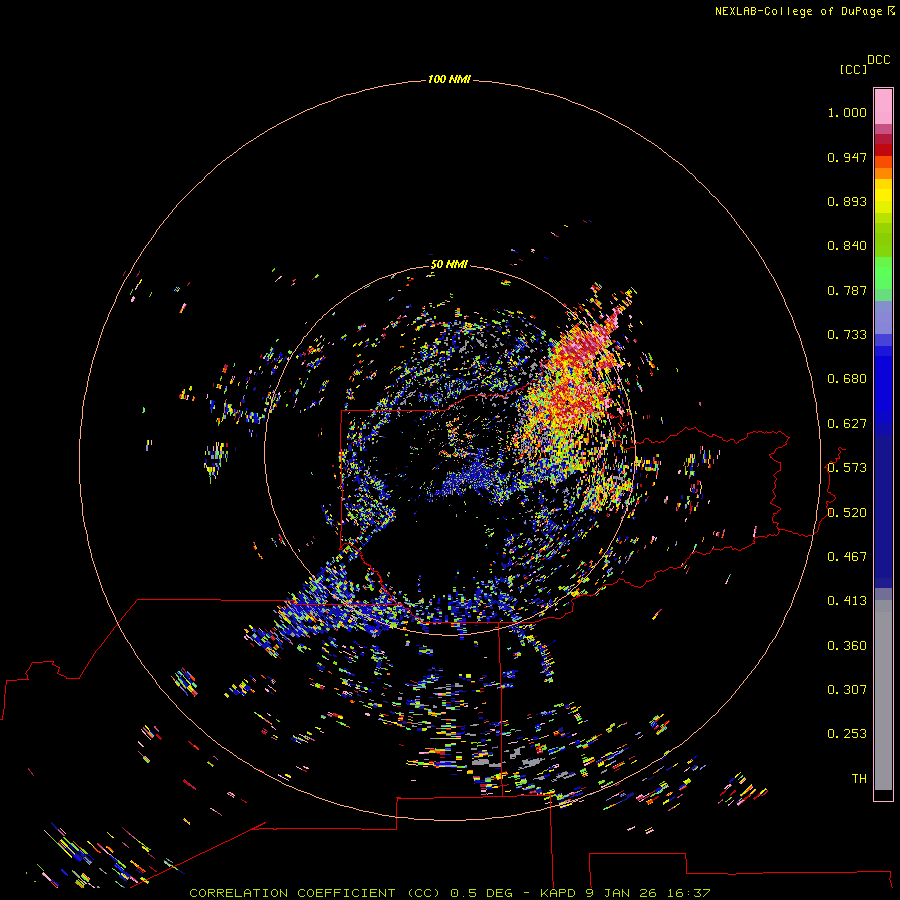Click the 0.520 color scale value
The height and width of the screenshot is (900, 900).
847,513
